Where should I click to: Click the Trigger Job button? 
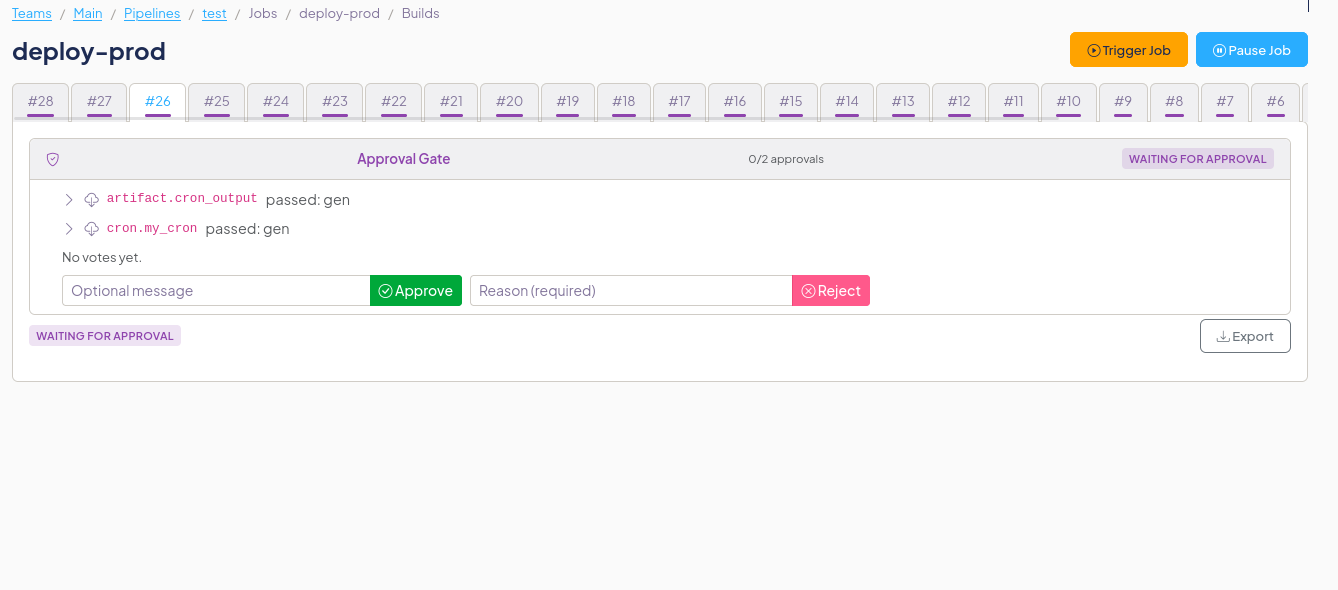(x=1128, y=50)
